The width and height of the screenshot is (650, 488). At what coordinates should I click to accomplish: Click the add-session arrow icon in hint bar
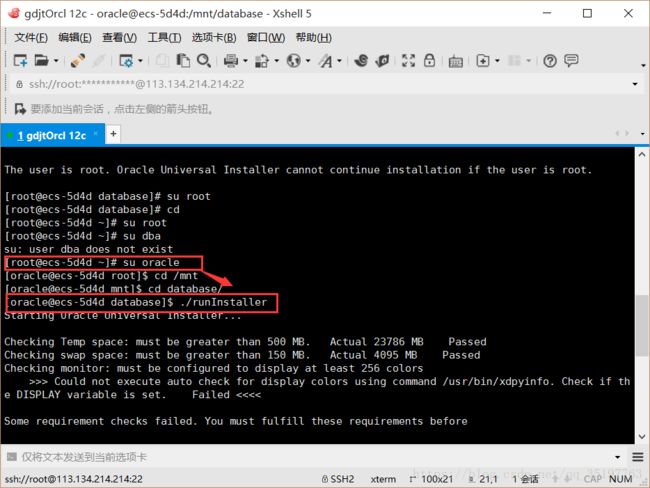coord(20,109)
